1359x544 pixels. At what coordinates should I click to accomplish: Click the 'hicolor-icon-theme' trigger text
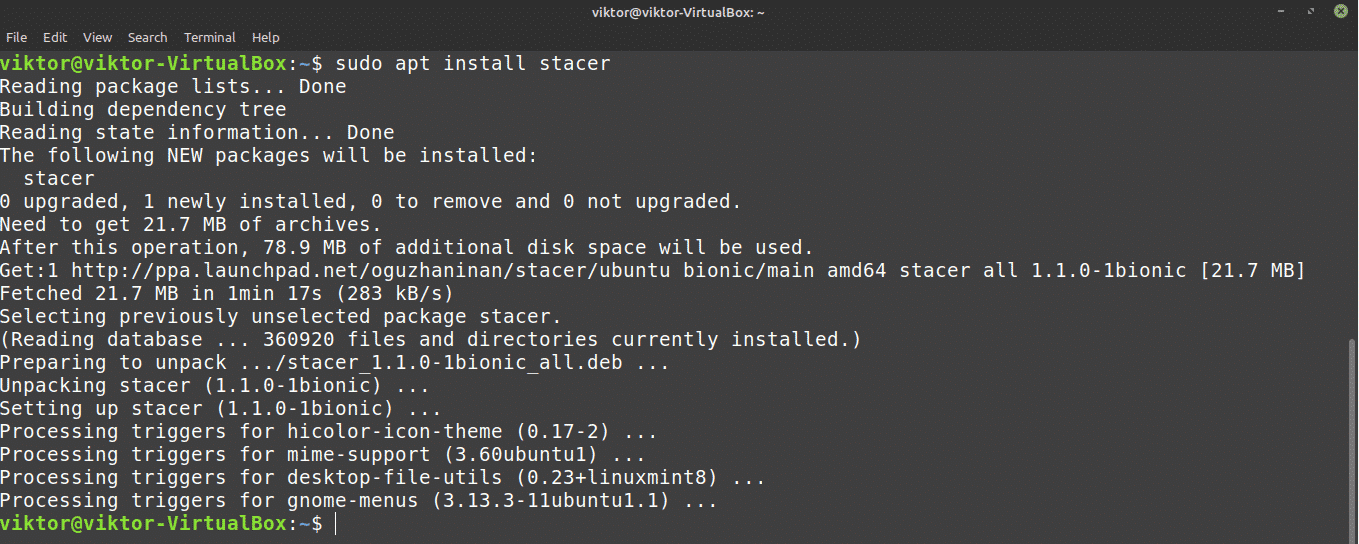pyautogui.click(x=395, y=432)
